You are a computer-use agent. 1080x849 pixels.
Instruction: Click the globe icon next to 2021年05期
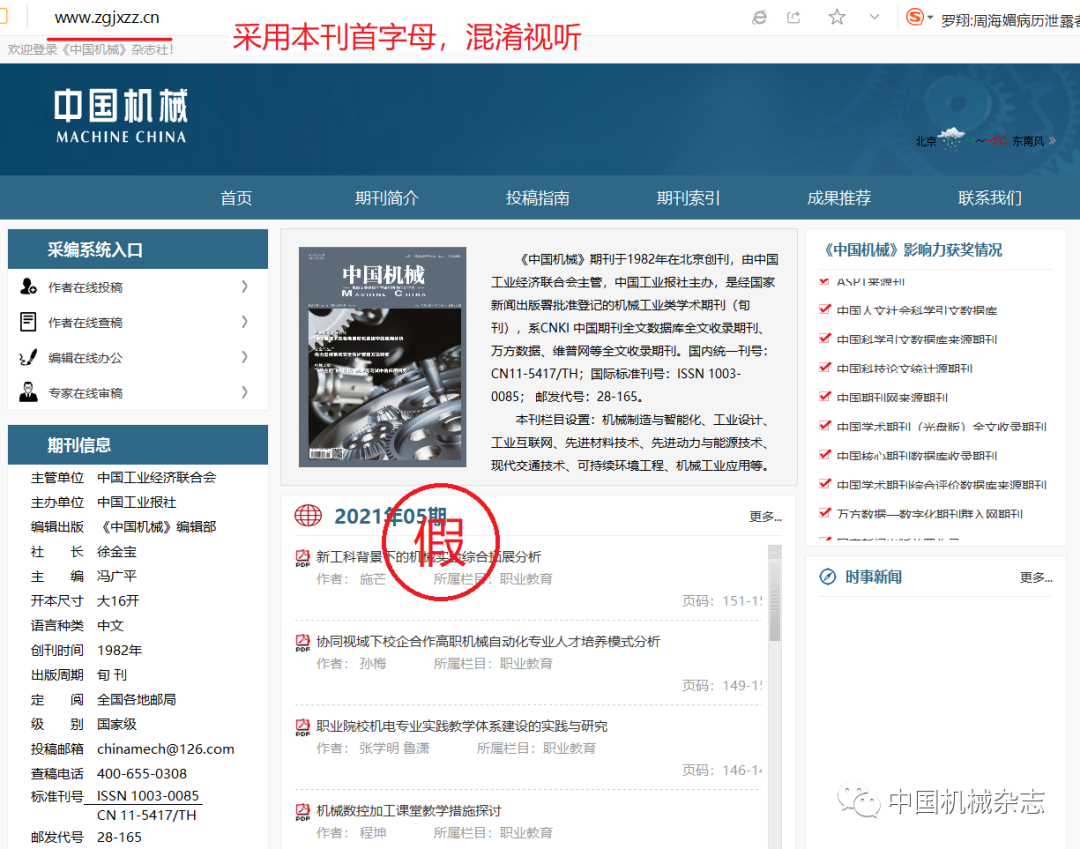pyautogui.click(x=308, y=515)
